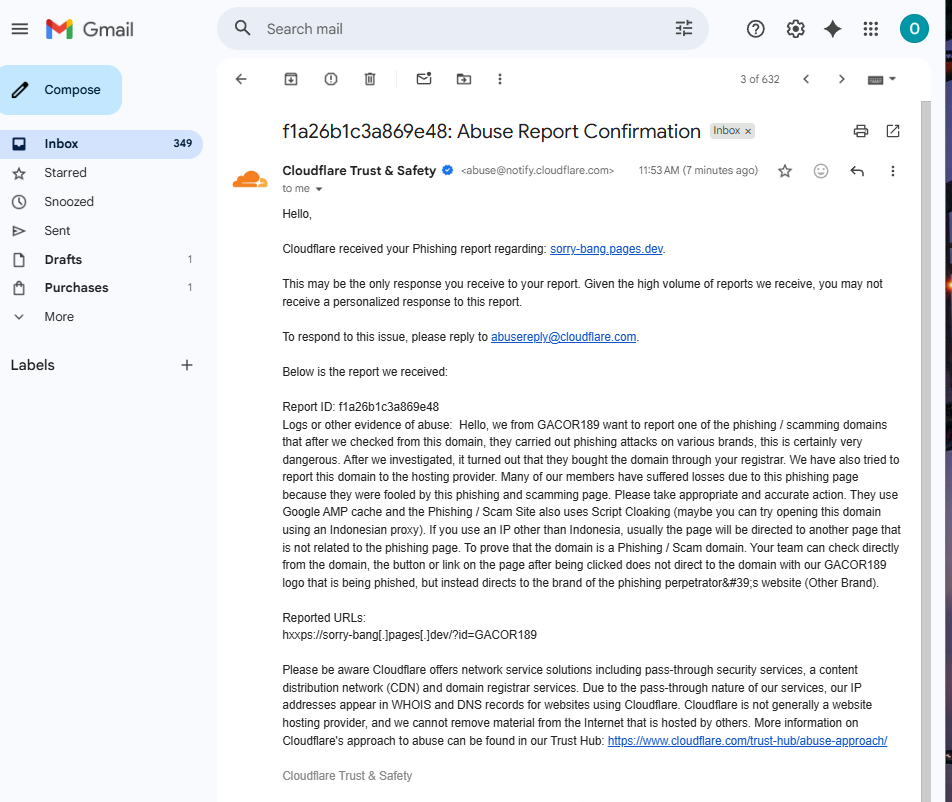Image resolution: width=952 pixels, height=802 pixels.
Task: Open input tools keyboard icon
Action: pos(876,80)
